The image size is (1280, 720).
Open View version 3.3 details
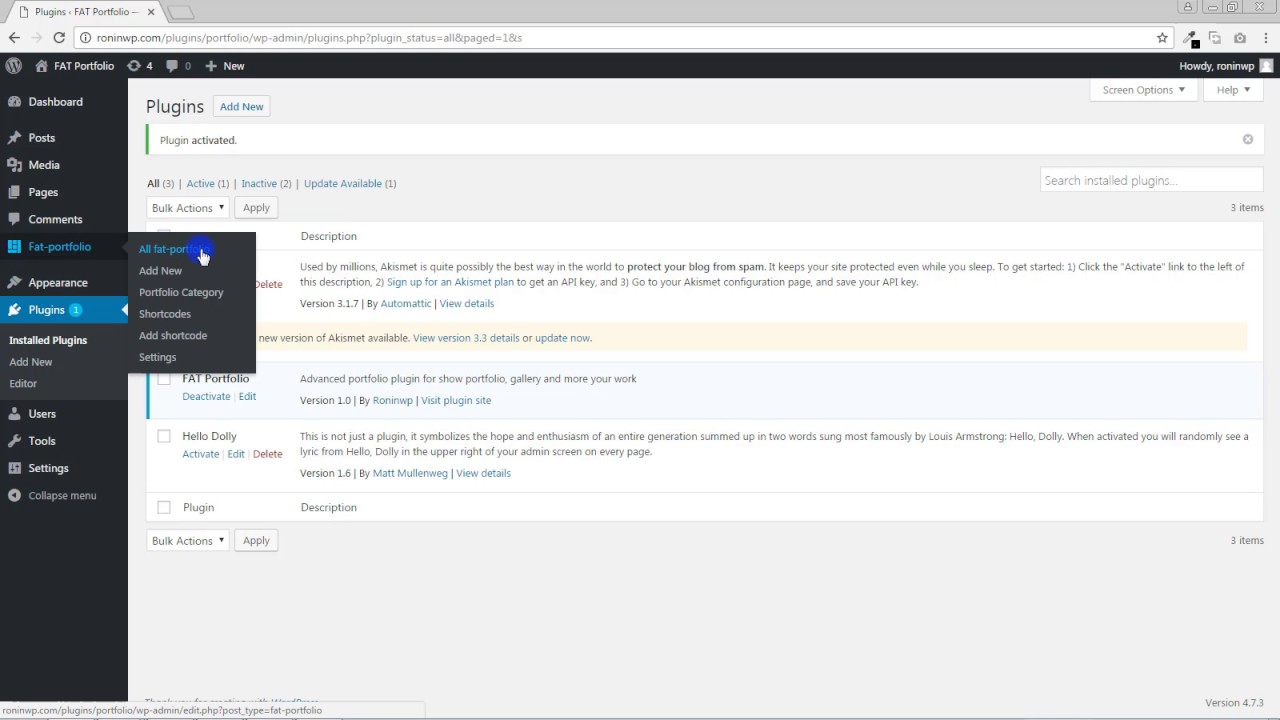coord(466,338)
